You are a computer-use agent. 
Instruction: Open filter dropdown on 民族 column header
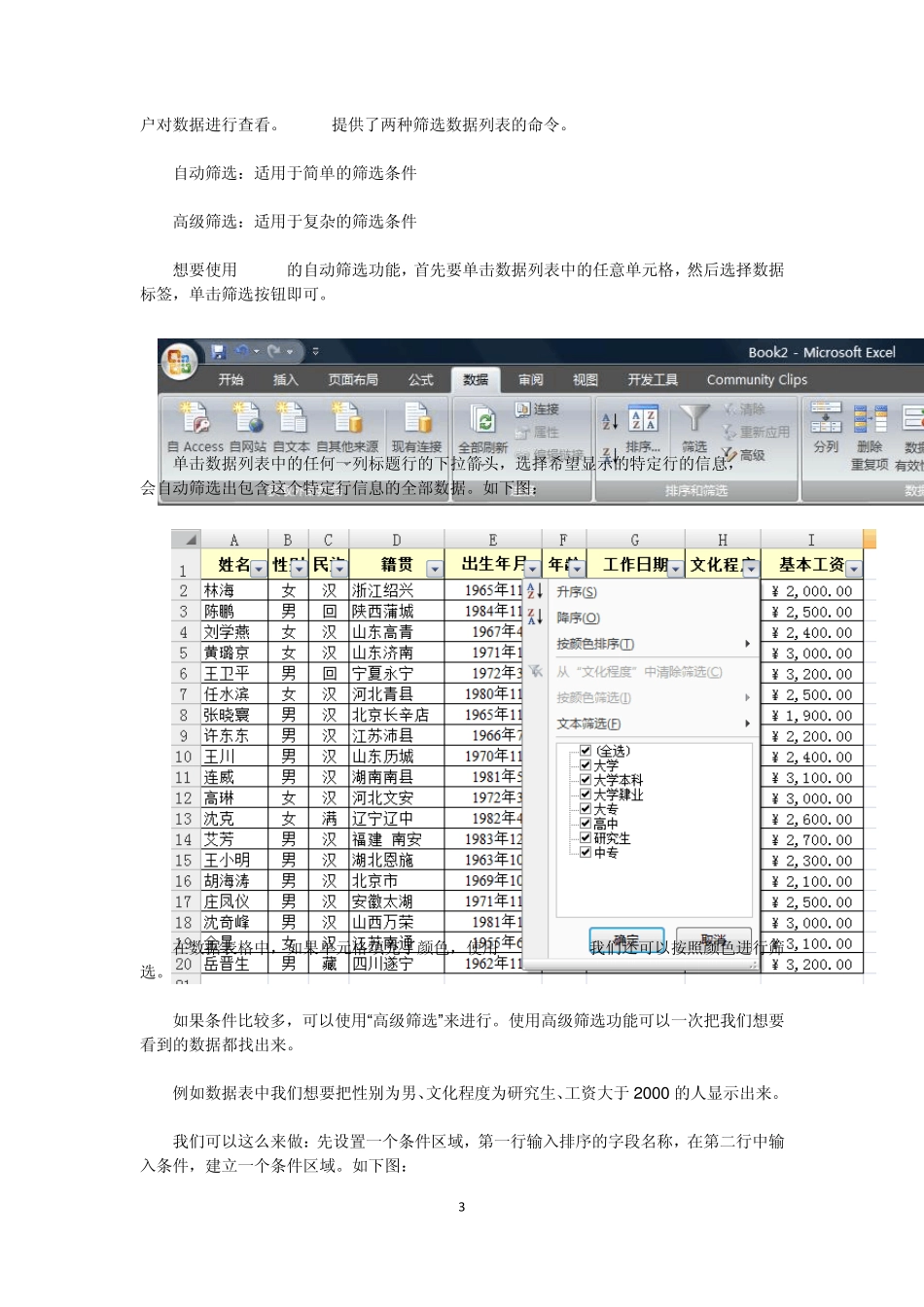click(x=338, y=568)
